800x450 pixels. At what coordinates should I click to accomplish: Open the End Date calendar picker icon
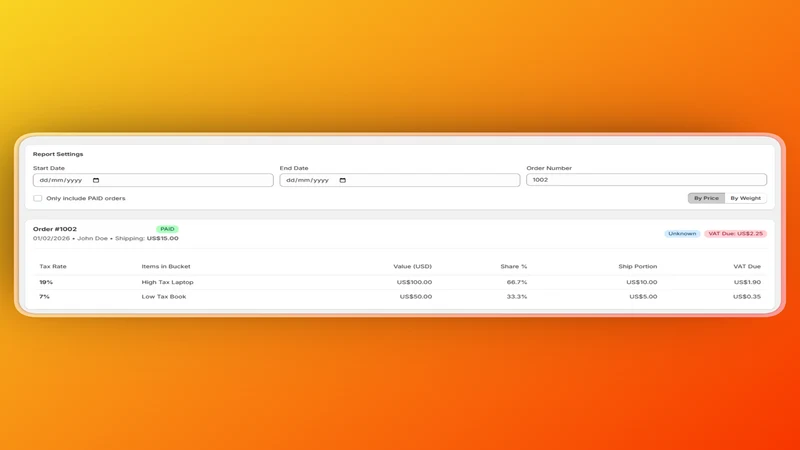tap(343, 180)
